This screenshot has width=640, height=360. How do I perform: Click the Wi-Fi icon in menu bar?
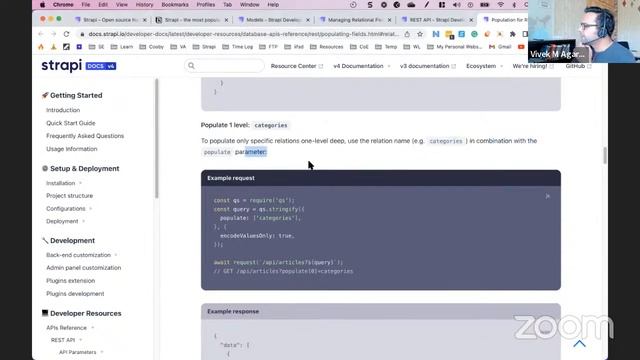501,5
